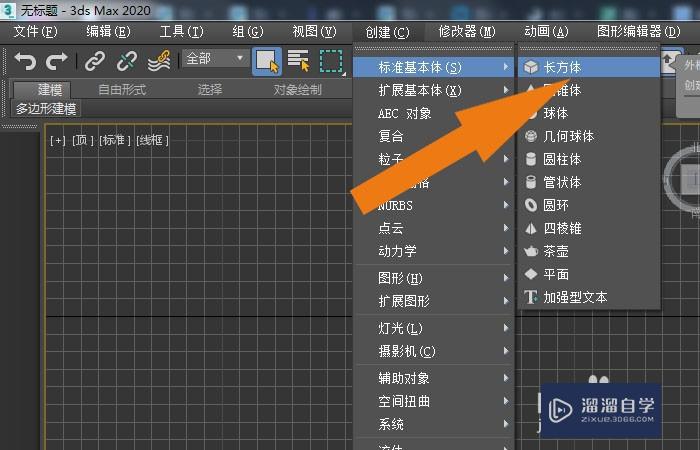Image resolution: width=700 pixels, height=450 pixels.
Task: Expand the 灯光(L) submenu
Action: click(434, 329)
